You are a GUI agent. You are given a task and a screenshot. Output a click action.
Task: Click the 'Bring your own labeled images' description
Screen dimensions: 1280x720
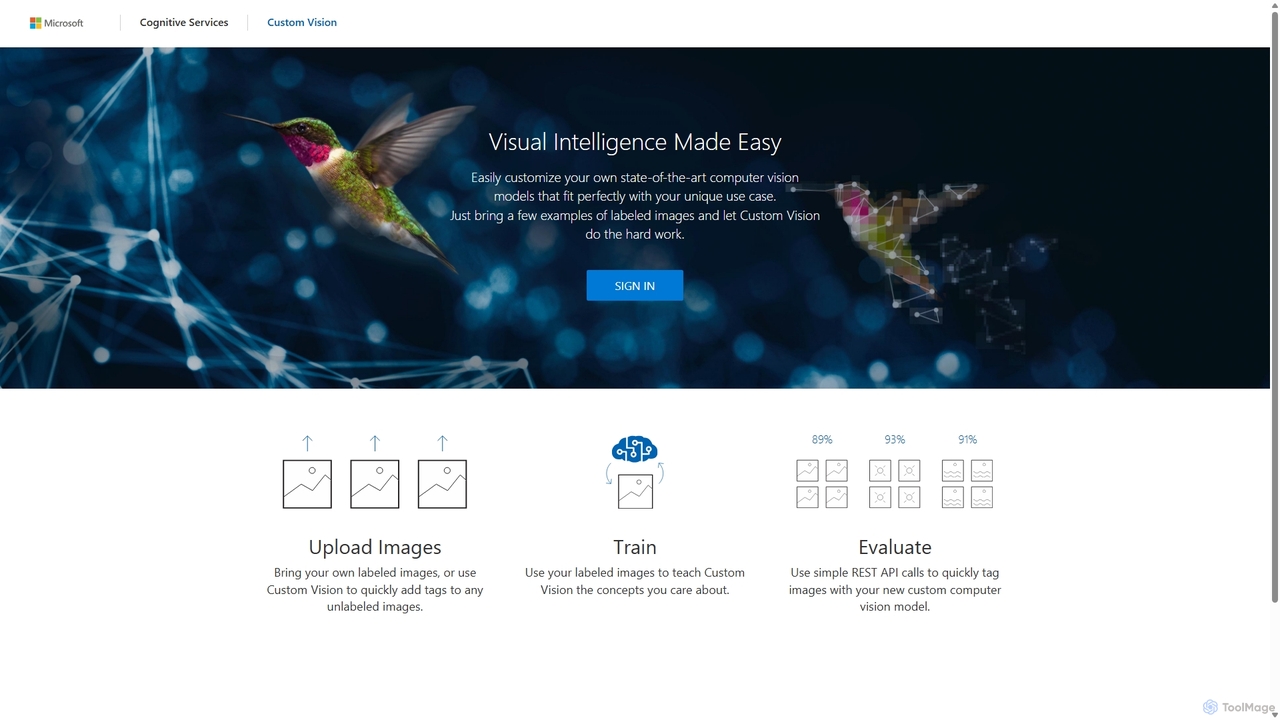point(375,590)
